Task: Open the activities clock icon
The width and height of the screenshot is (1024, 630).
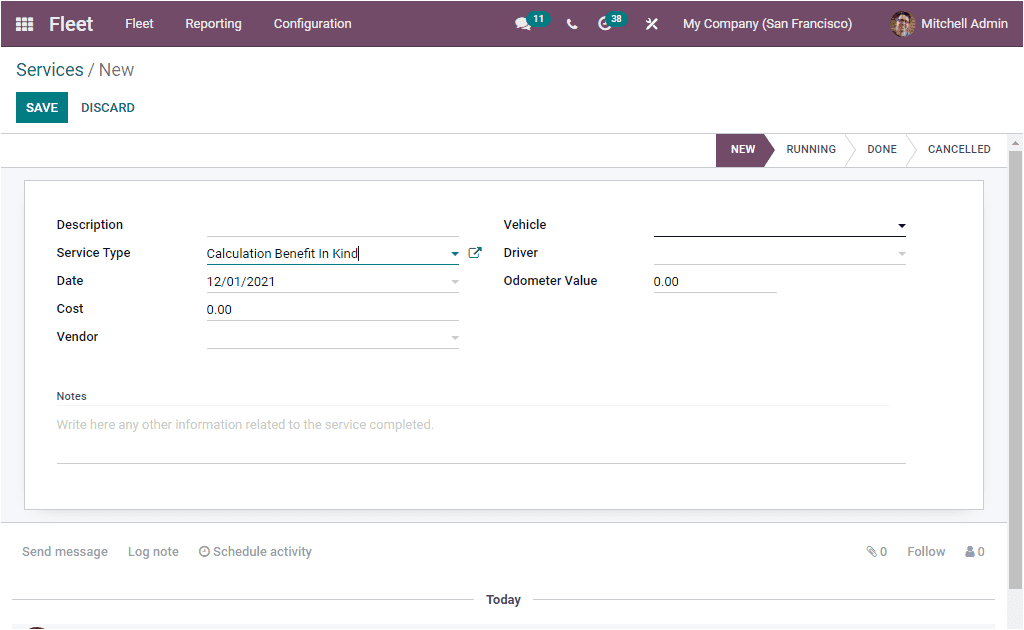Action: [x=605, y=24]
